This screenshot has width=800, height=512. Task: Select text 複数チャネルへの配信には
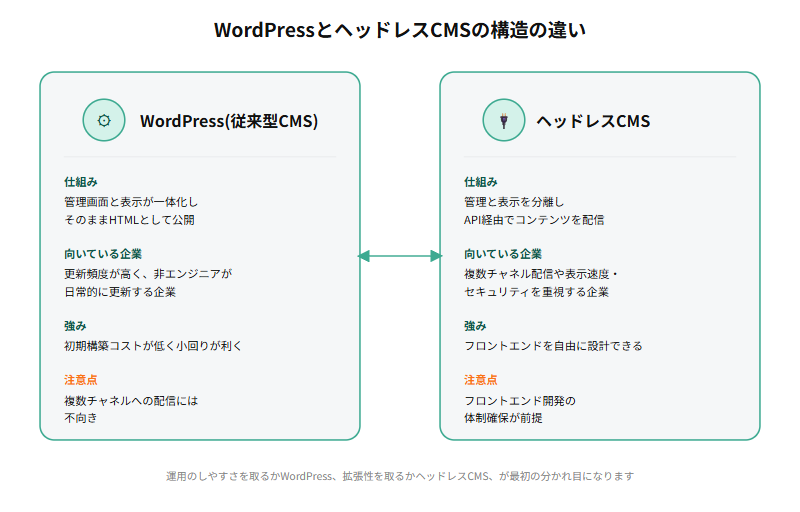(x=131, y=401)
